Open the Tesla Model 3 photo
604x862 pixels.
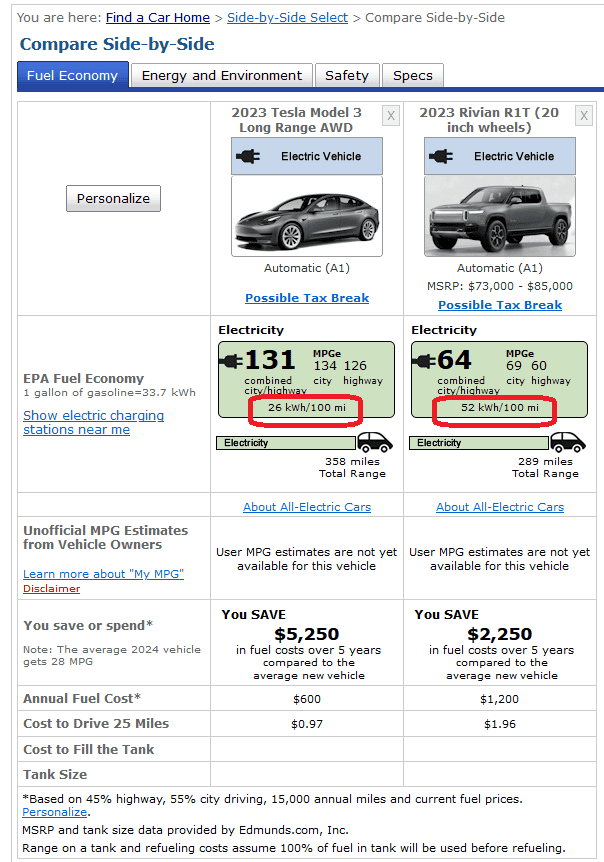point(307,216)
